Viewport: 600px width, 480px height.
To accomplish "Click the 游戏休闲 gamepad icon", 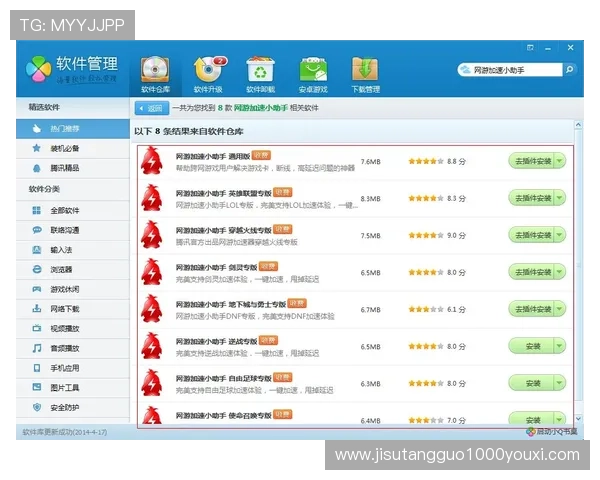I will [x=37, y=289].
